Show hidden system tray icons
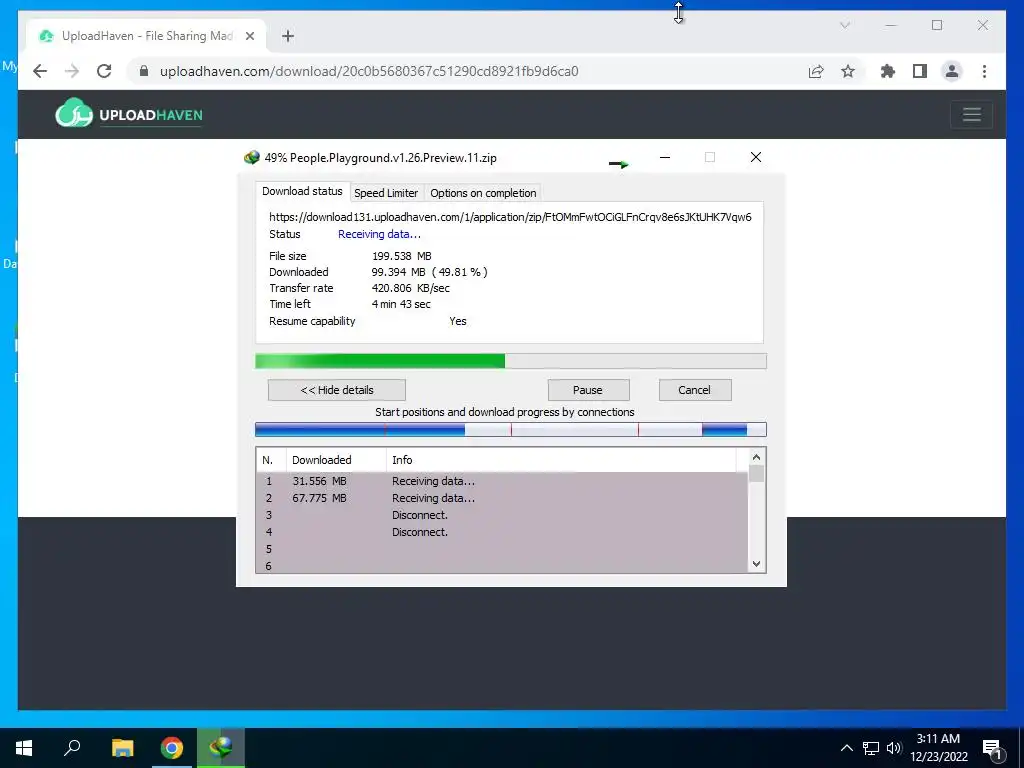The width and height of the screenshot is (1024, 768). (x=846, y=748)
